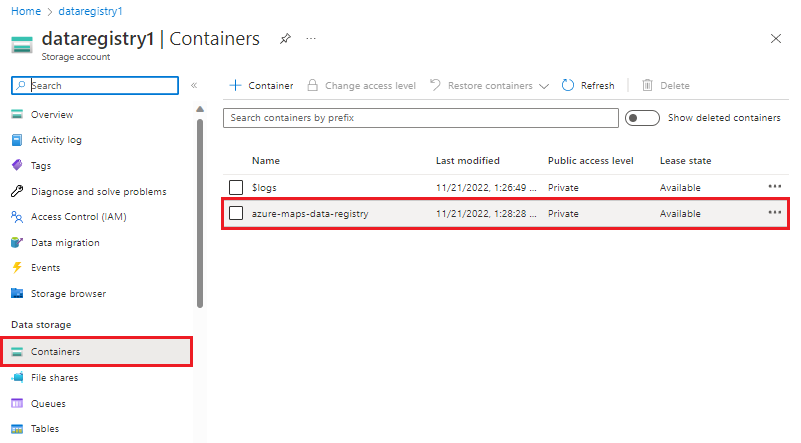Sort by Last modified column header
This screenshot has width=801, height=443.
pyautogui.click(x=467, y=160)
